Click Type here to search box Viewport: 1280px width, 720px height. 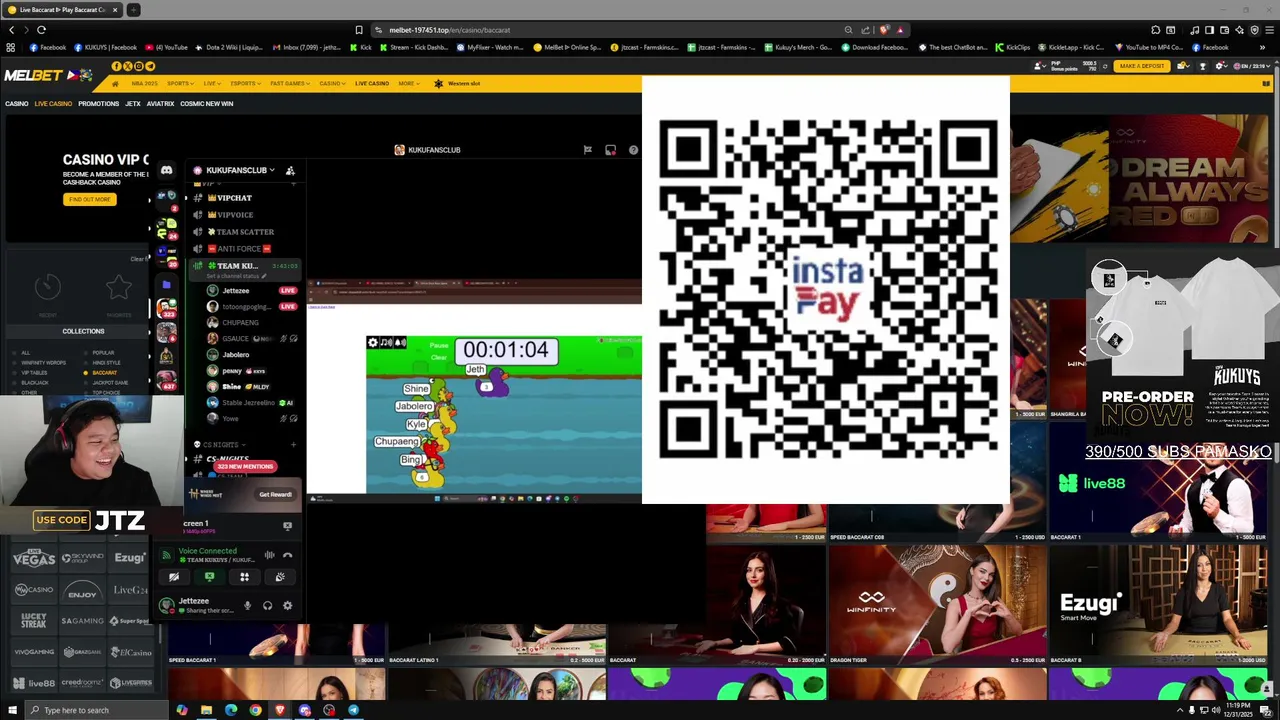point(95,710)
